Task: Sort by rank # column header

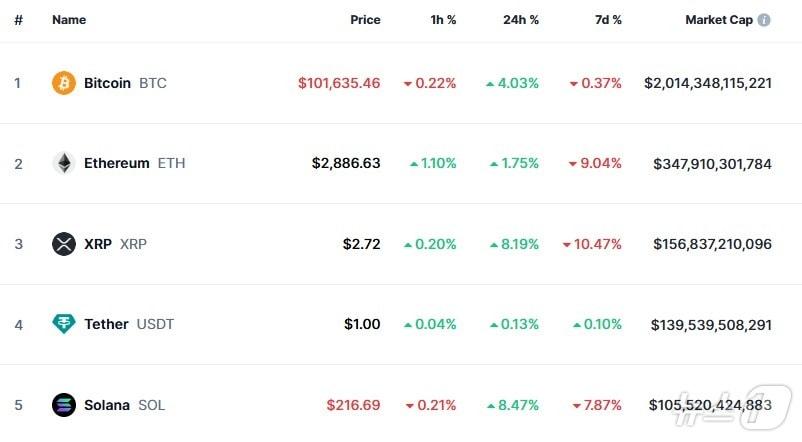Action: (18, 20)
